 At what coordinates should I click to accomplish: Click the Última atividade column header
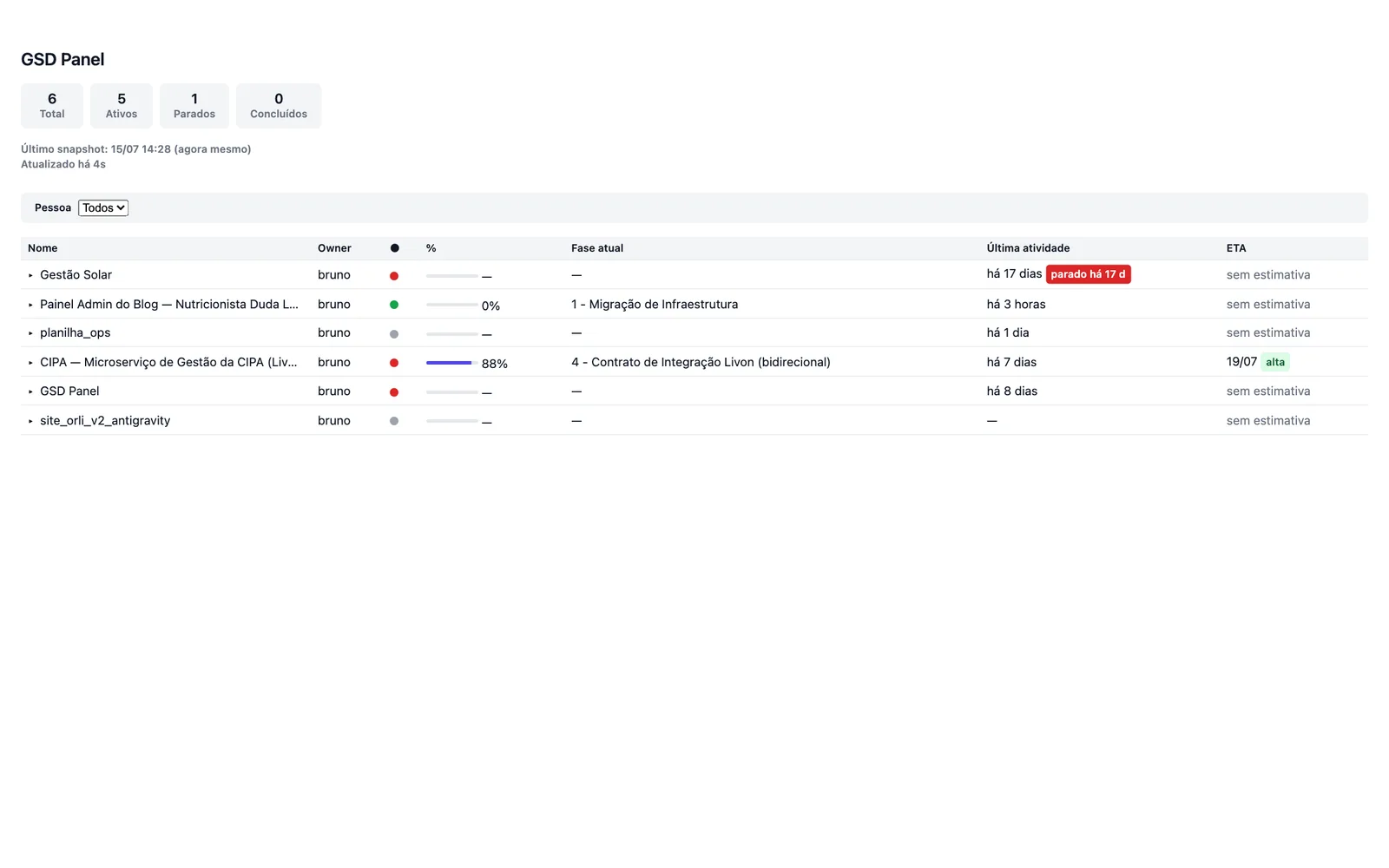pyautogui.click(x=1028, y=248)
